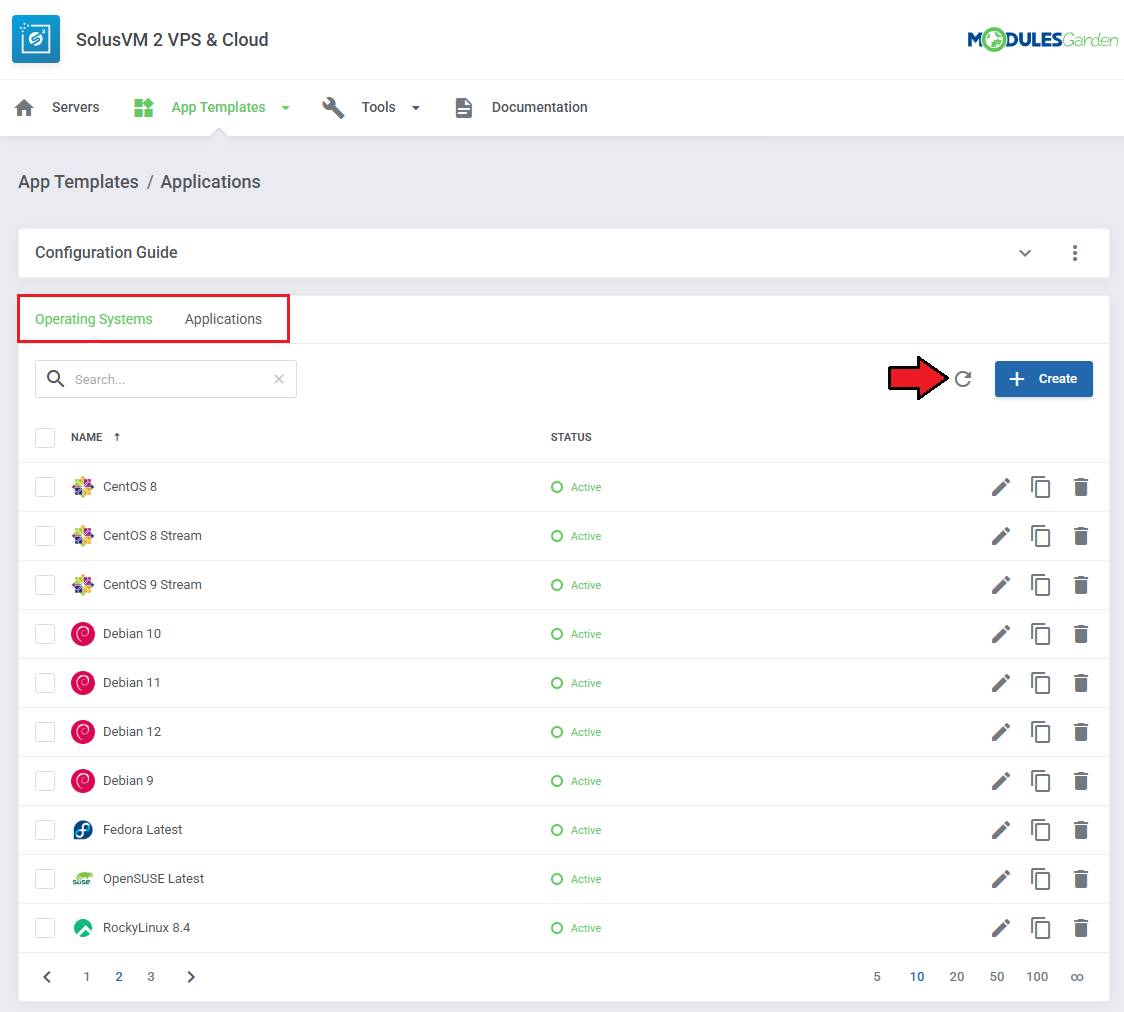Delete the CentOS 8 Stream template
This screenshot has height=1012, width=1124.
pos(1081,536)
